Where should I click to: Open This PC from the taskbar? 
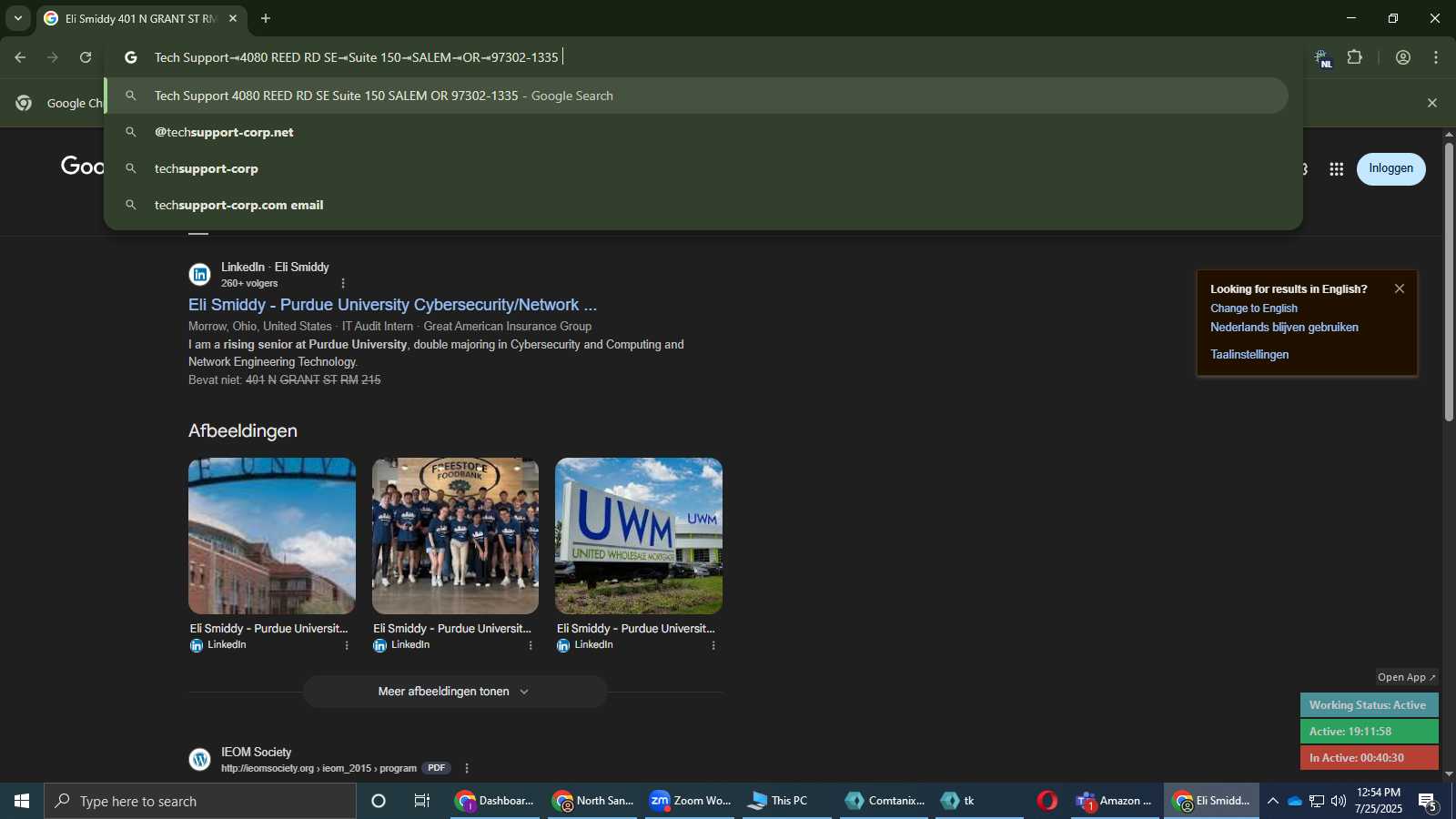pyautogui.click(x=787, y=801)
